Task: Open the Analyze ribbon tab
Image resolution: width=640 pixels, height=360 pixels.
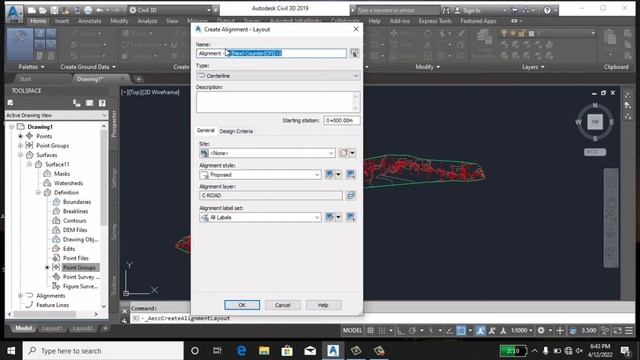Action: pos(147,21)
